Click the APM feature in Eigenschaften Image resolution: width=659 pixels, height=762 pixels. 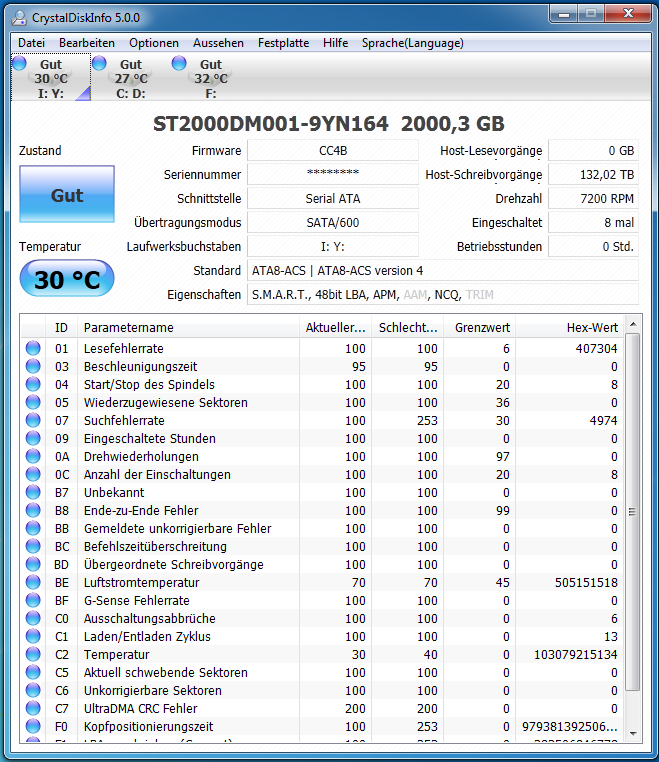click(x=386, y=294)
